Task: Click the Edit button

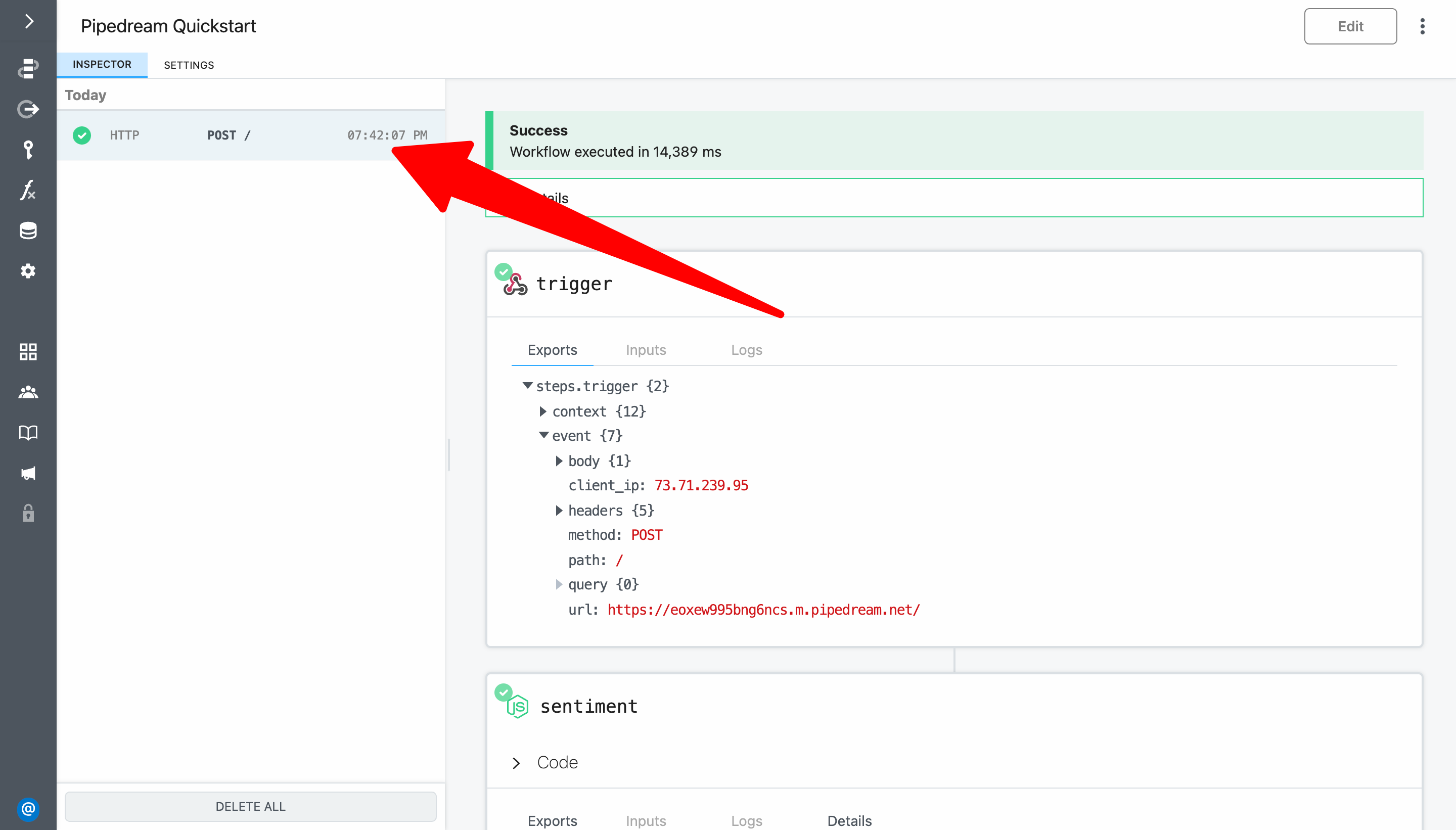Action: point(1349,26)
